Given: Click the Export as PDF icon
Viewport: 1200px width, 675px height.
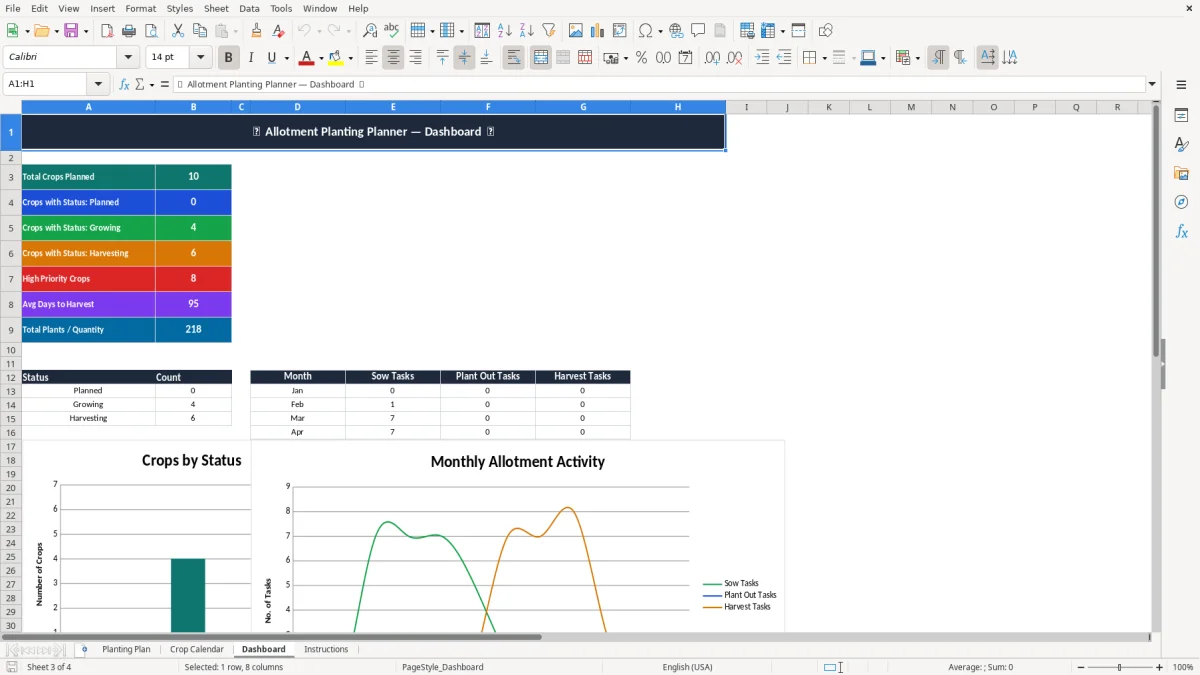Looking at the screenshot, I should pos(107,31).
